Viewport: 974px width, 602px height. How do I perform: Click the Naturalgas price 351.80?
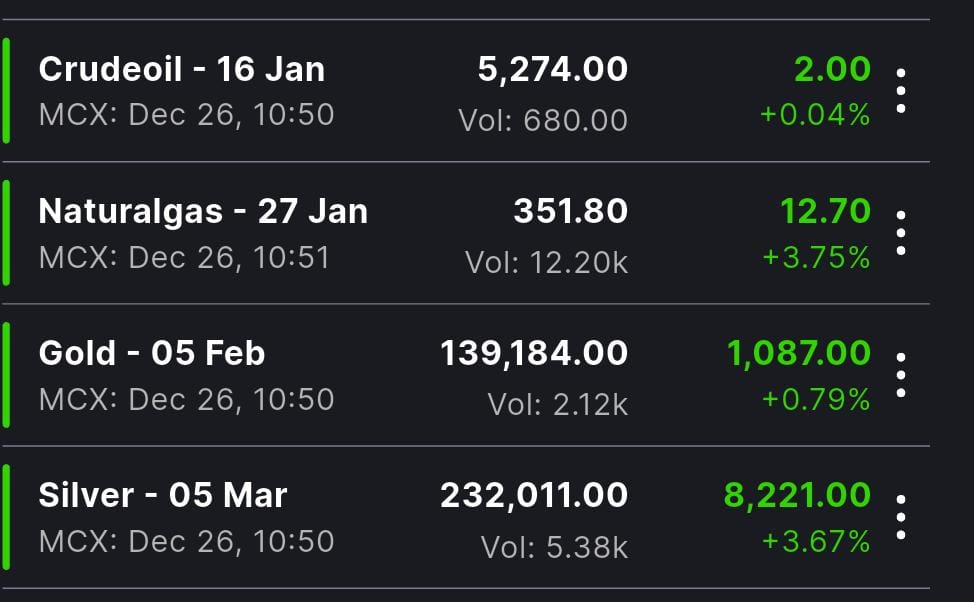570,211
